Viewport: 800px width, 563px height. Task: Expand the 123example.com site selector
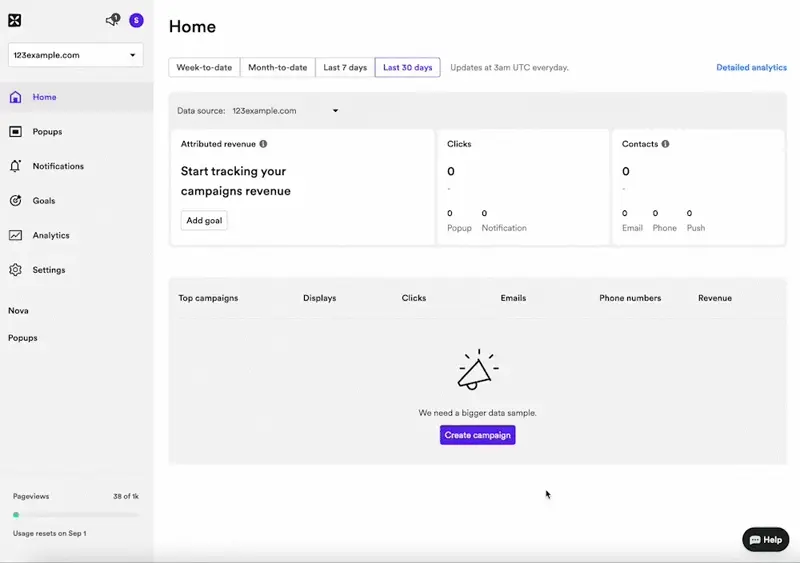click(x=75, y=55)
